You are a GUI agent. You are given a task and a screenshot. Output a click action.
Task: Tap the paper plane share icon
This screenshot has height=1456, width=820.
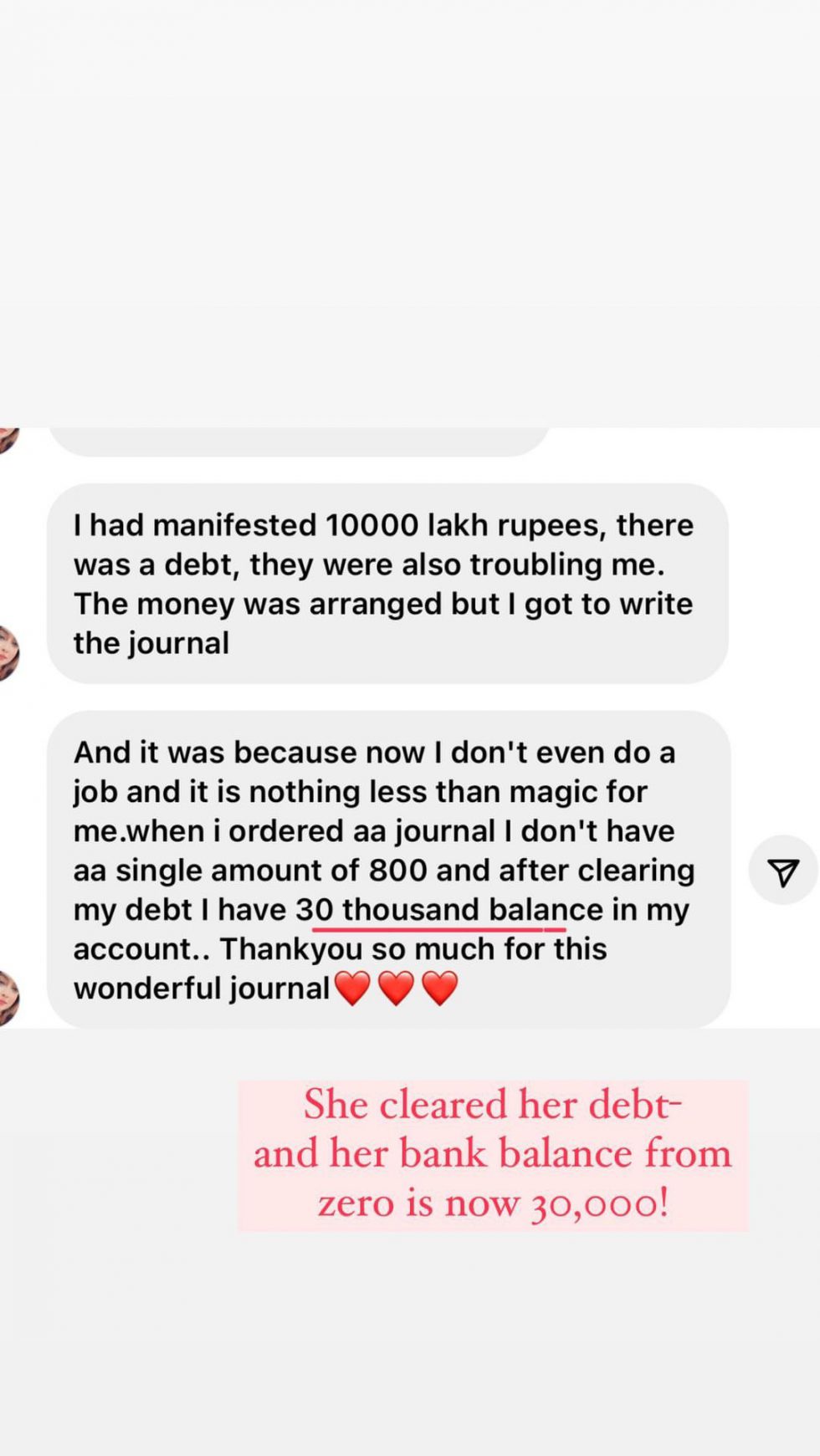(782, 870)
